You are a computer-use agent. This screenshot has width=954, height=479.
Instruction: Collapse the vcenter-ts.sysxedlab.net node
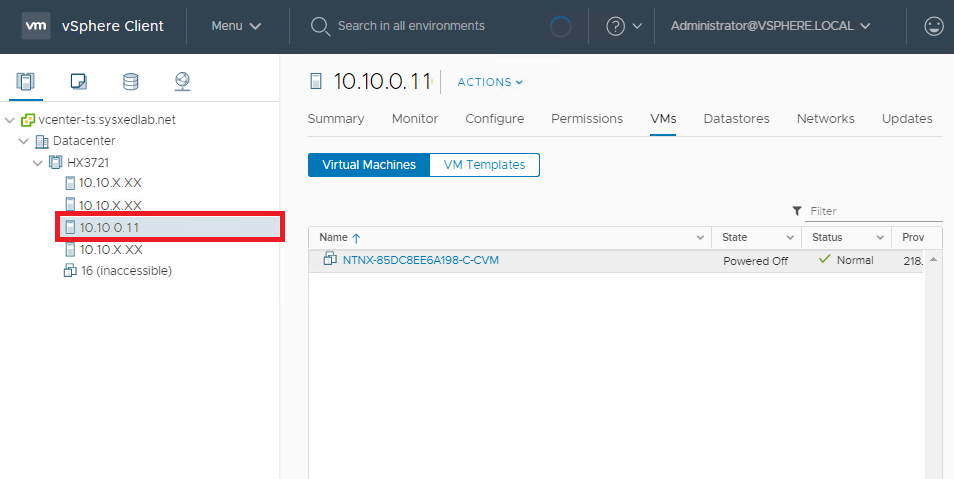tap(10, 120)
